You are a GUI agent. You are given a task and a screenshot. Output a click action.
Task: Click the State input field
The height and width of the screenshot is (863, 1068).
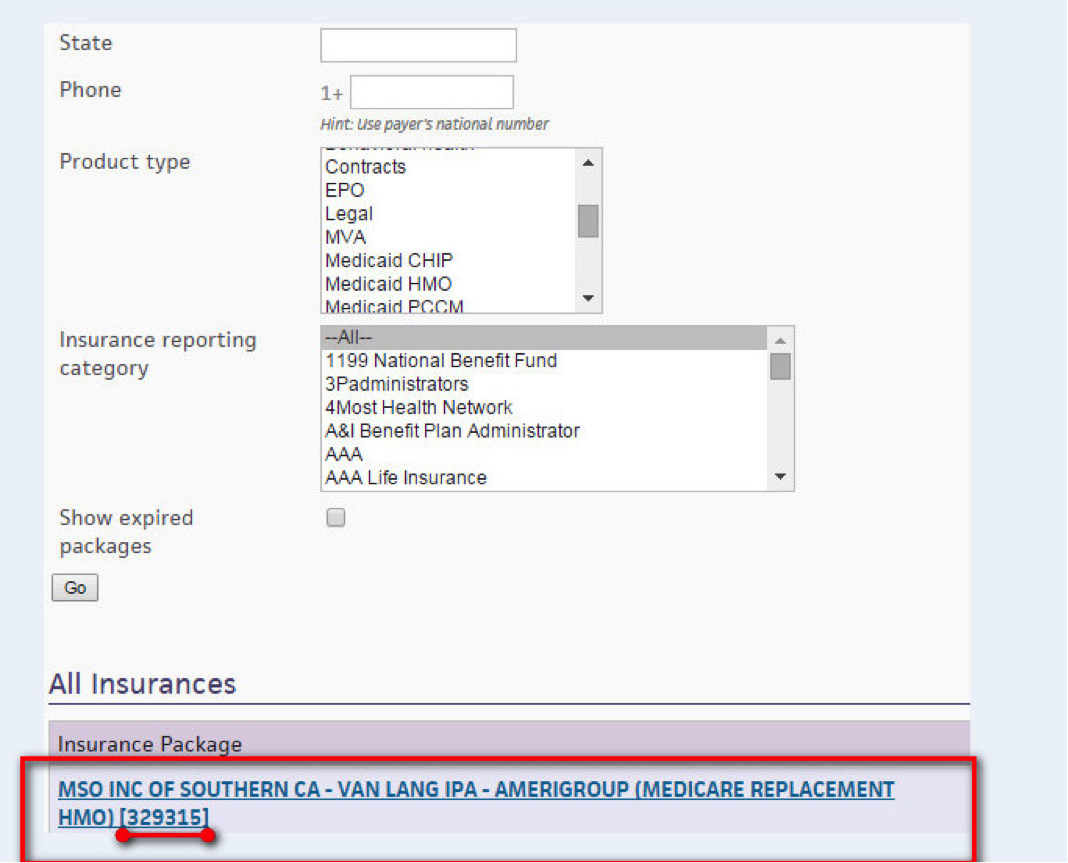[x=418, y=45]
